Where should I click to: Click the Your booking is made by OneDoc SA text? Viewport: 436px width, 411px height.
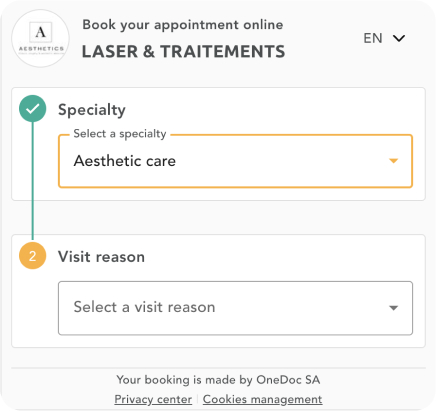coord(218,380)
